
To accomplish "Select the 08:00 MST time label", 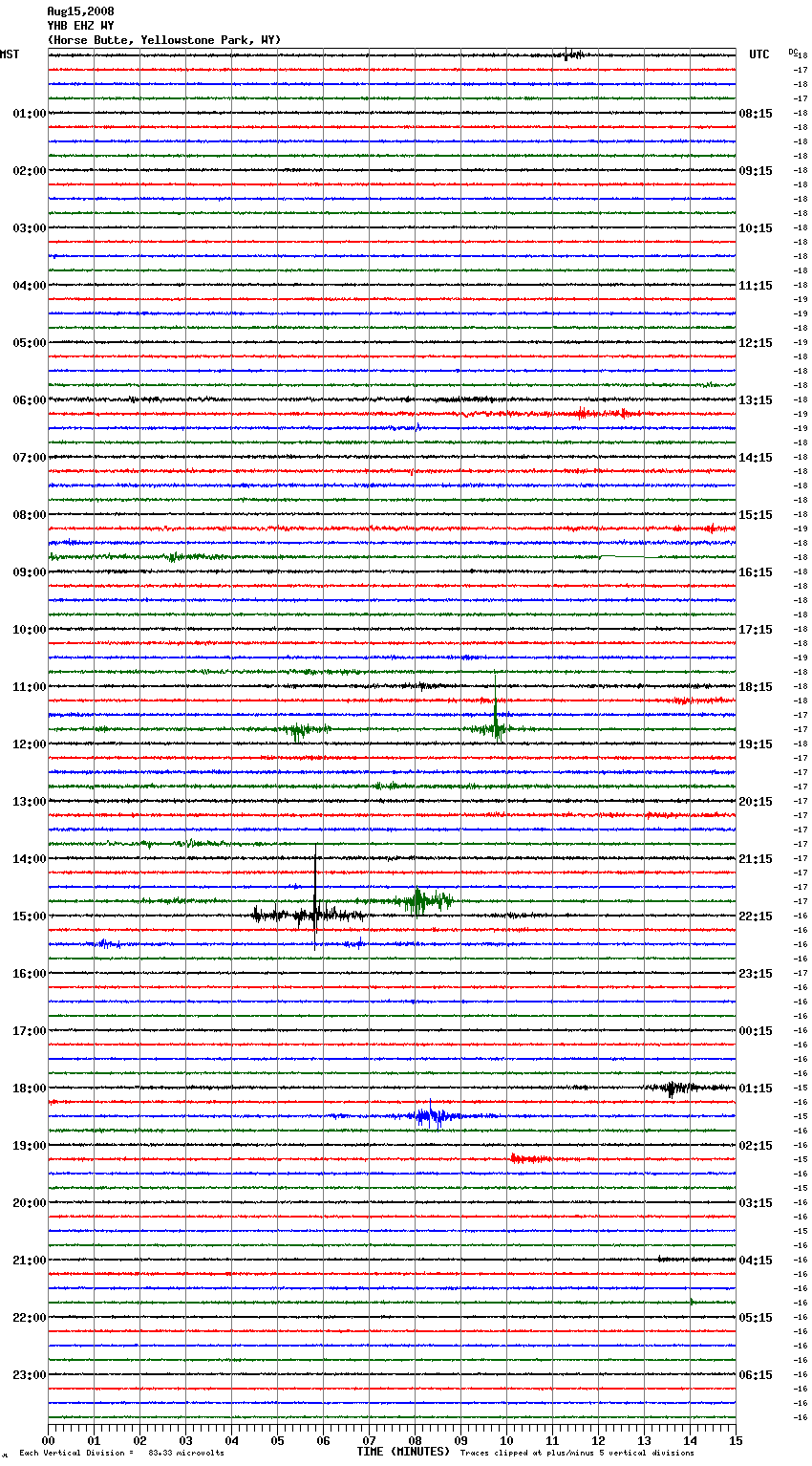I will (30, 515).
